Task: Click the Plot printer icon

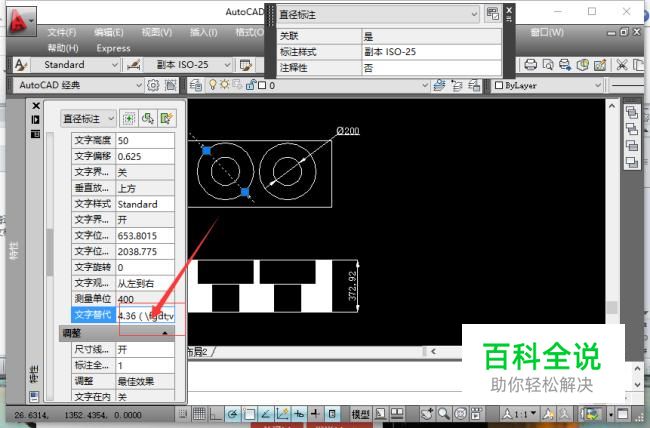Action: tap(531, 65)
